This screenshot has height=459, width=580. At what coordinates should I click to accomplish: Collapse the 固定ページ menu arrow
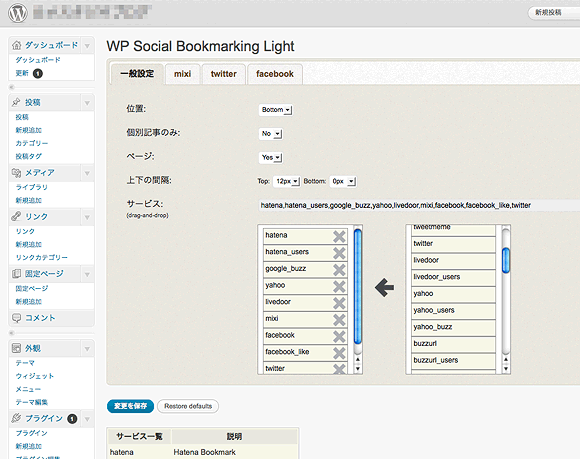(87, 274)
